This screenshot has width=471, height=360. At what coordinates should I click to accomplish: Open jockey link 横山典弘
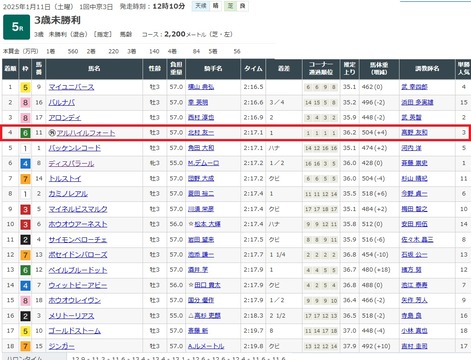201,87
